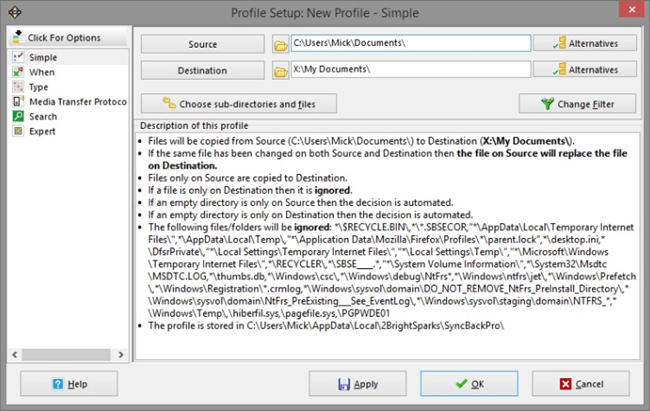Image resolution: width=650 pixels, height=411 pixels.
Task: Click the Destination button
Action: pyautogui.click(x=202, y=70)
